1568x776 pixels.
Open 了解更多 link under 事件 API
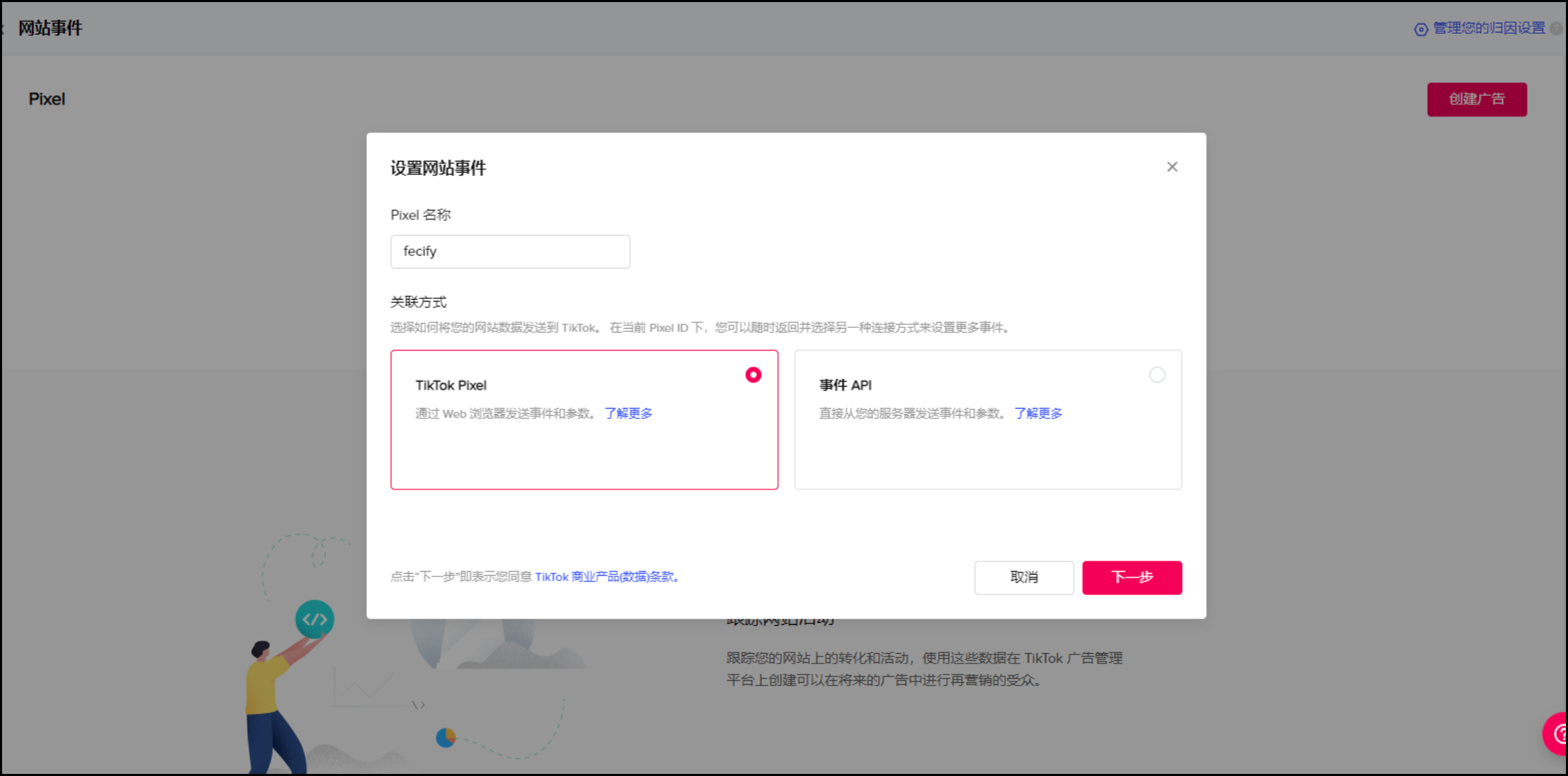1038,414
